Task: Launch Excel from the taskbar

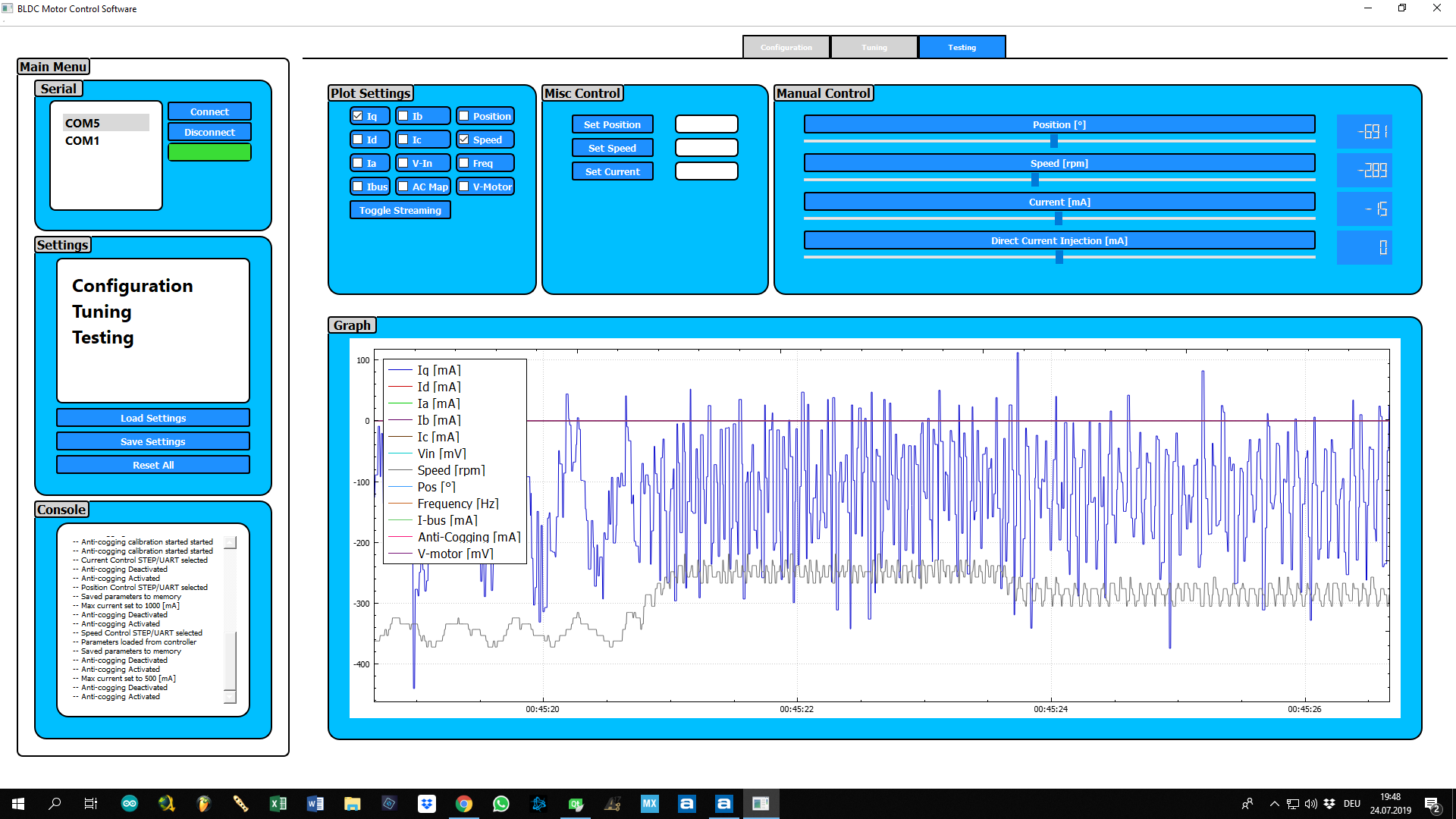Action: pos(278,804)
